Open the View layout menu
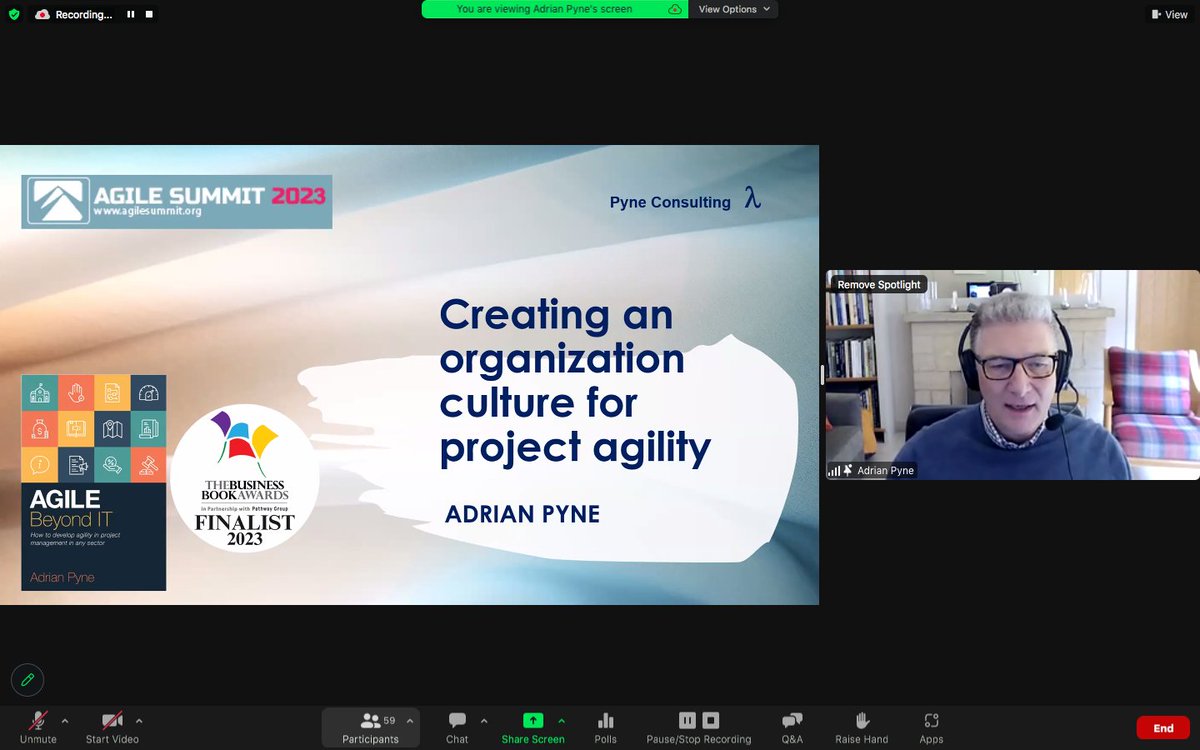1200x750 pixels. click(1168, 15)
